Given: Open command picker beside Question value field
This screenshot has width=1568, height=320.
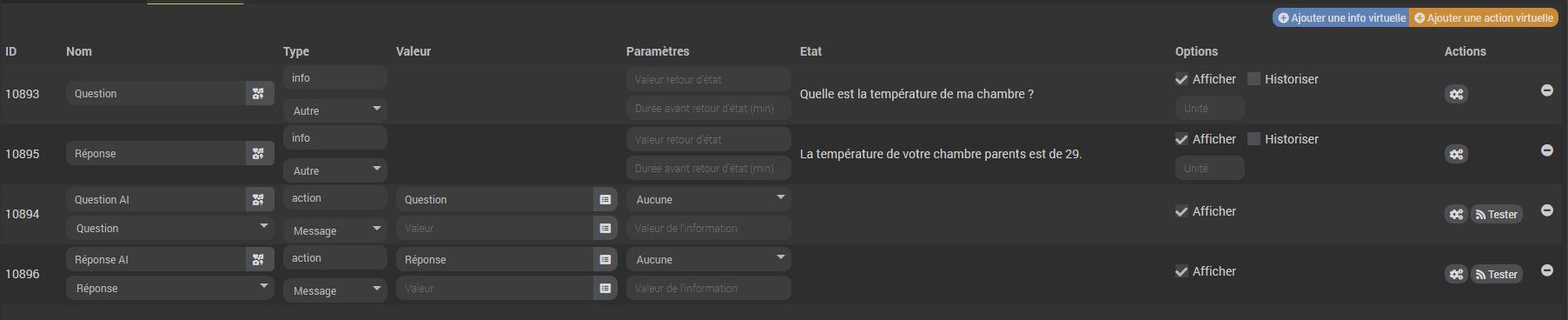Looking at the screenshot, I should [x=605, y=200].
